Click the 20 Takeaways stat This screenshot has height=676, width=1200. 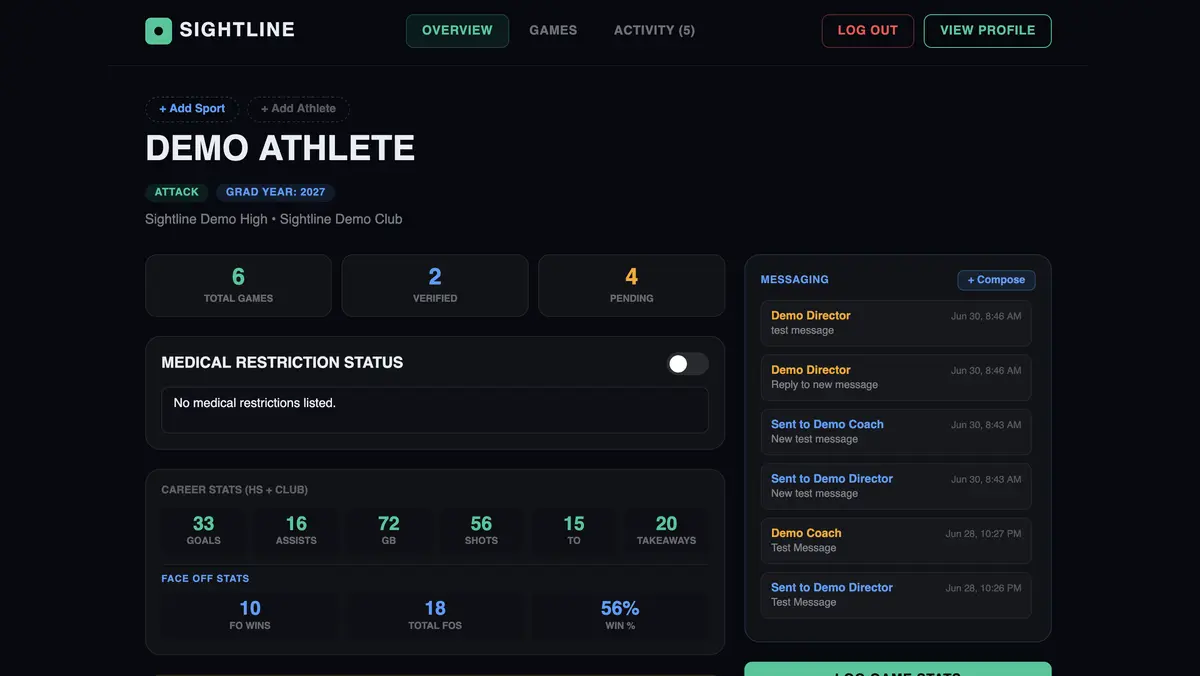pos(666,530)
